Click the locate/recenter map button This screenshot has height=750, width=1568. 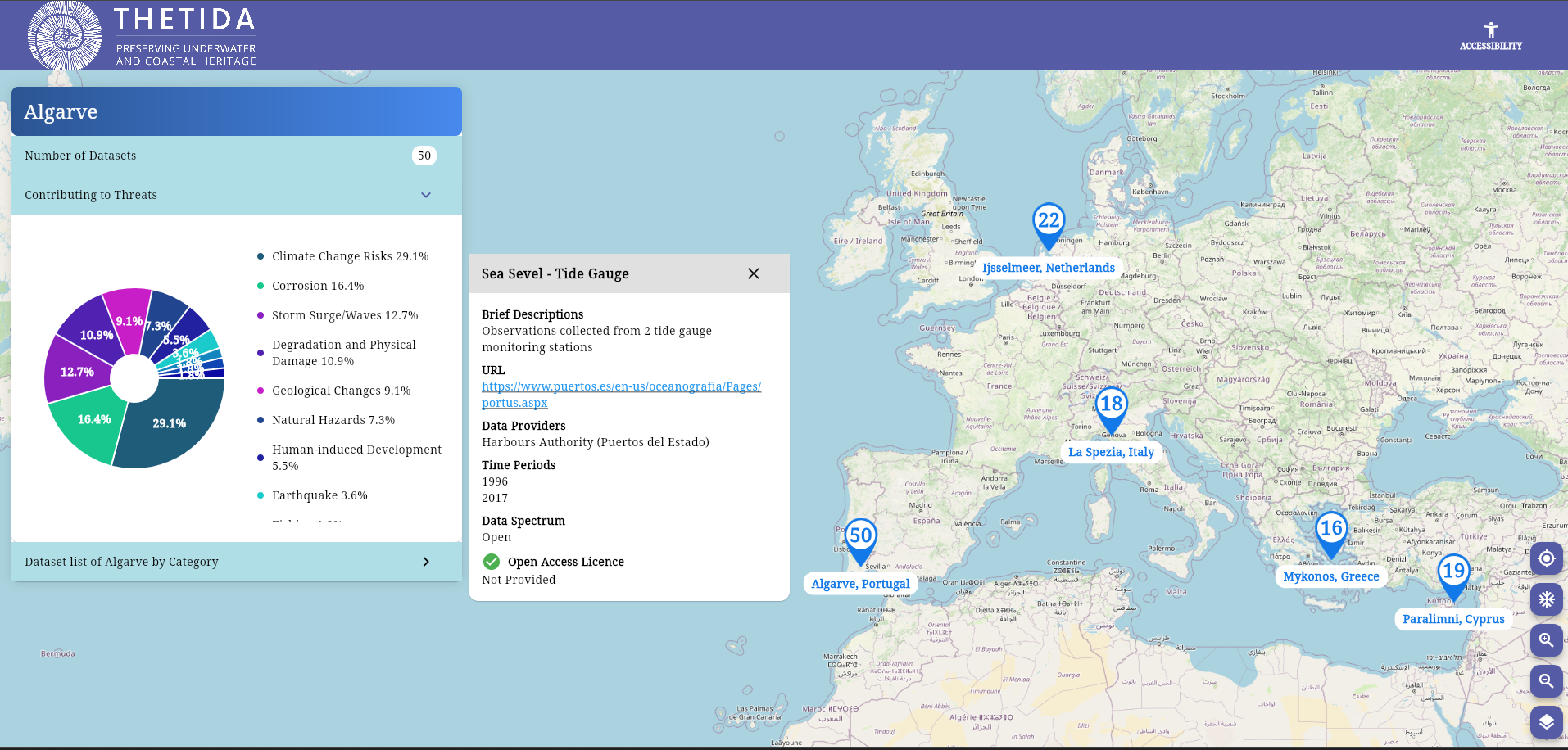1546,558
